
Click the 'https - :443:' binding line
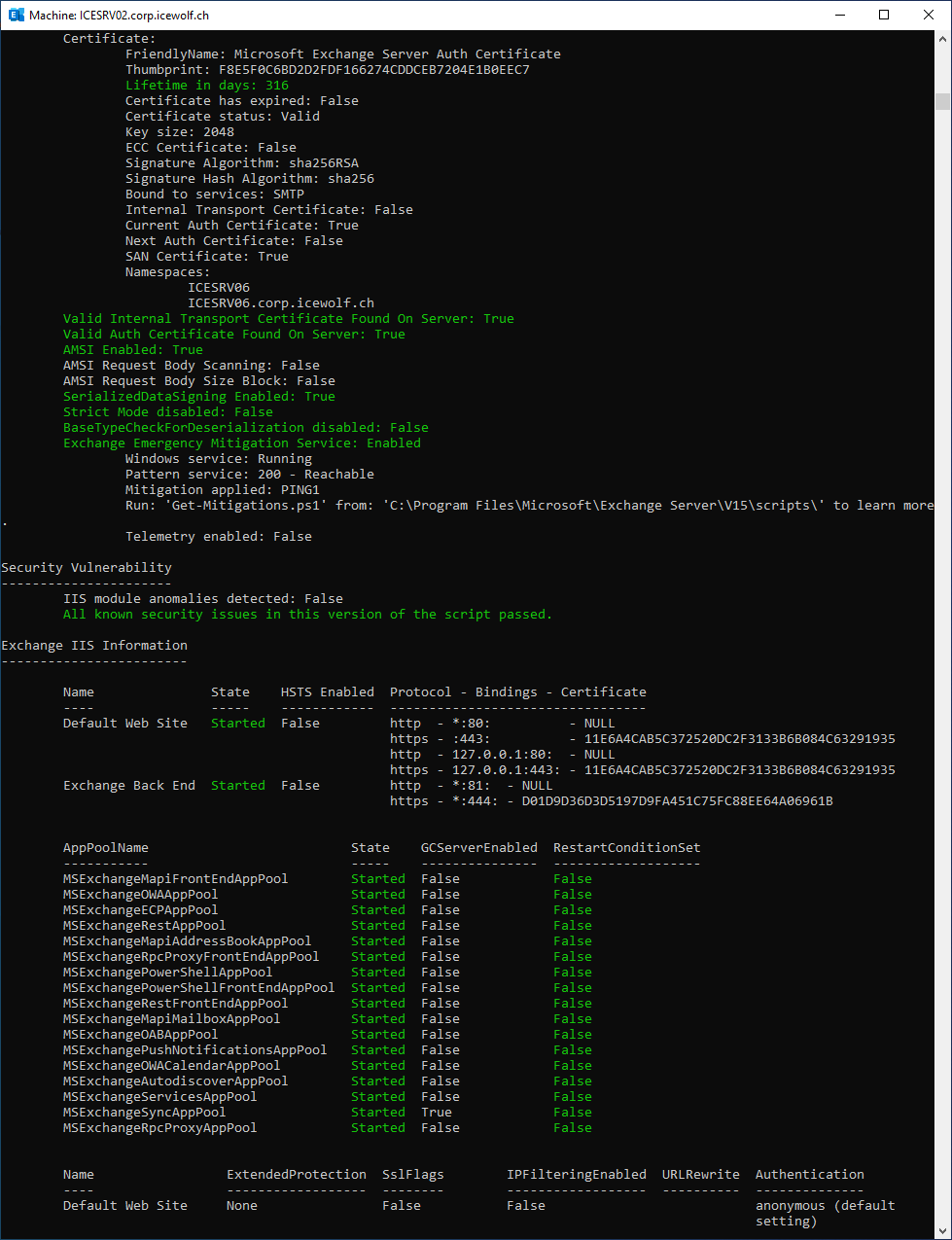click(643, 739)
